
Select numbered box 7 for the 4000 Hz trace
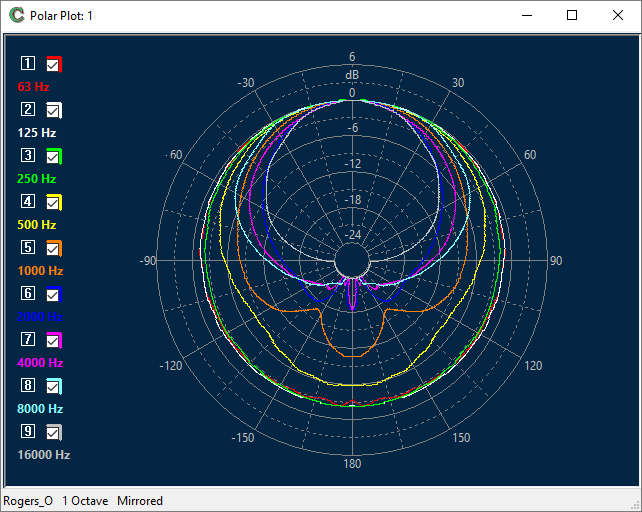(x=28, y=340)
